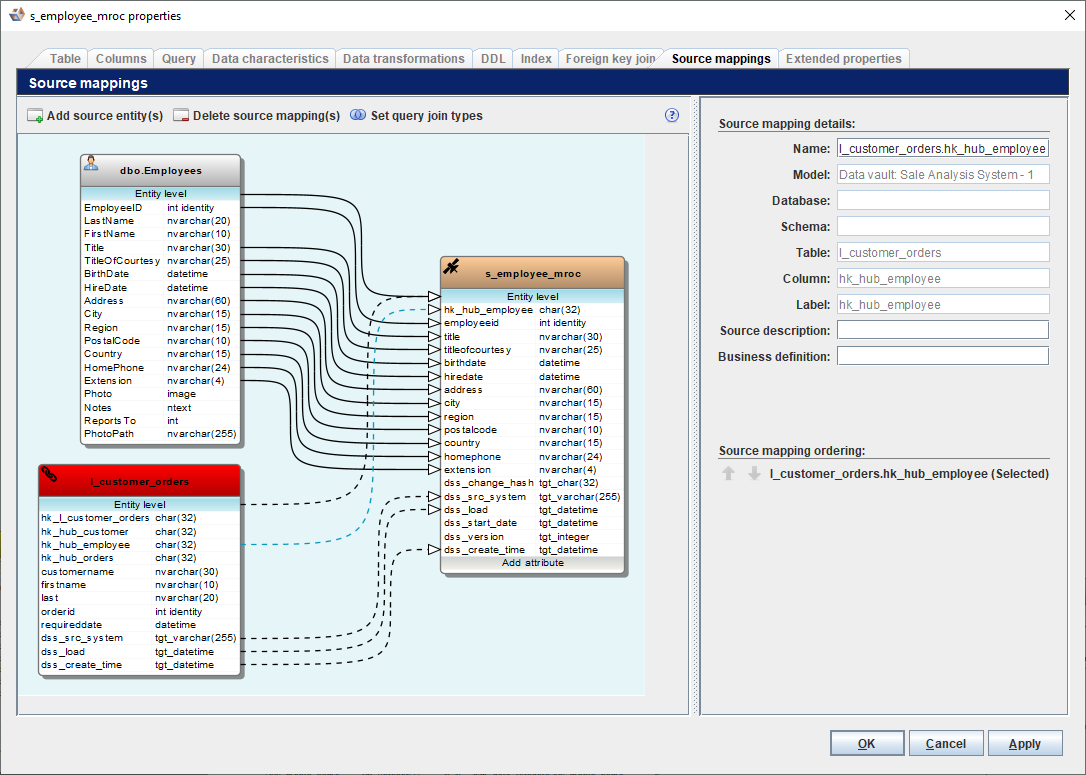
Task: Open the Foreign key join tab
Action: click(610, 59)
